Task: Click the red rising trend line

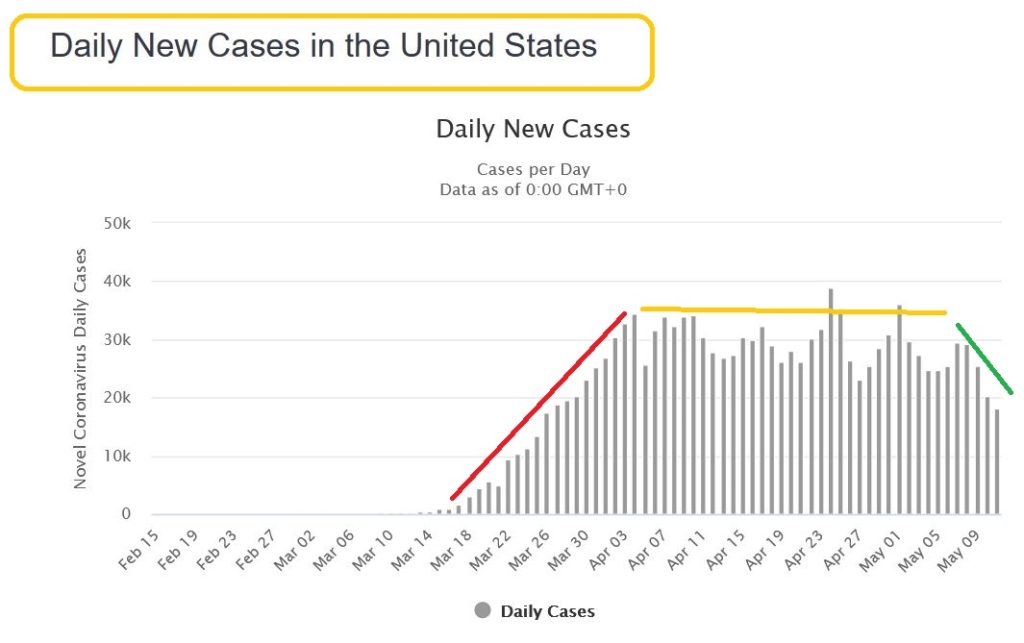Action: (x=538, y=406)
